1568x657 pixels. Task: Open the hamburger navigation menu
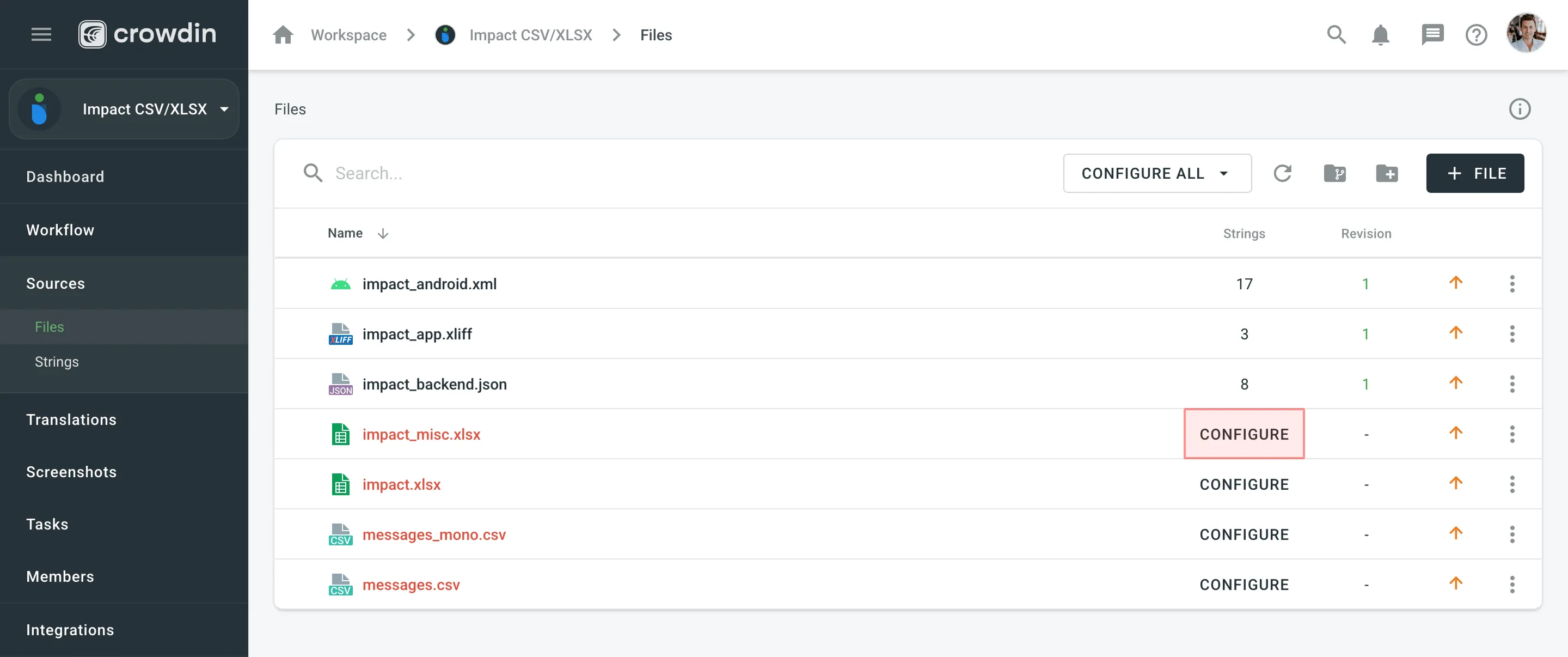(41, 35)
